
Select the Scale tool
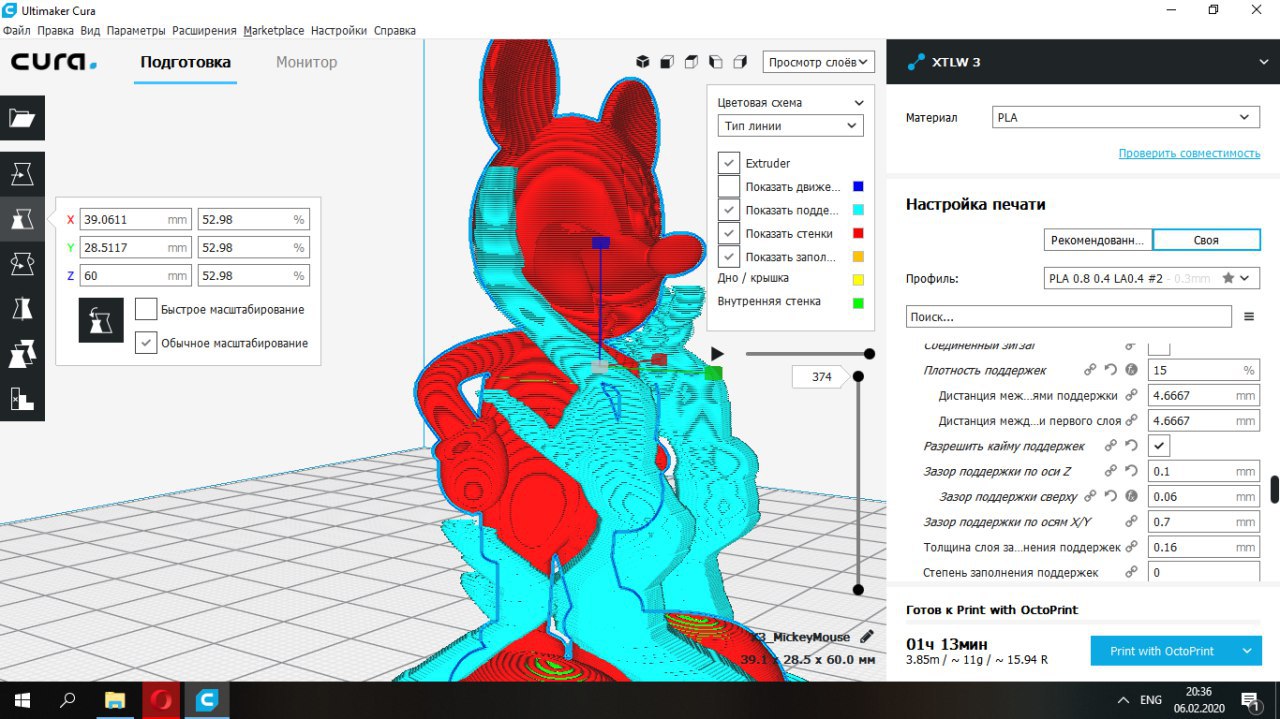(x=22, y=219)
